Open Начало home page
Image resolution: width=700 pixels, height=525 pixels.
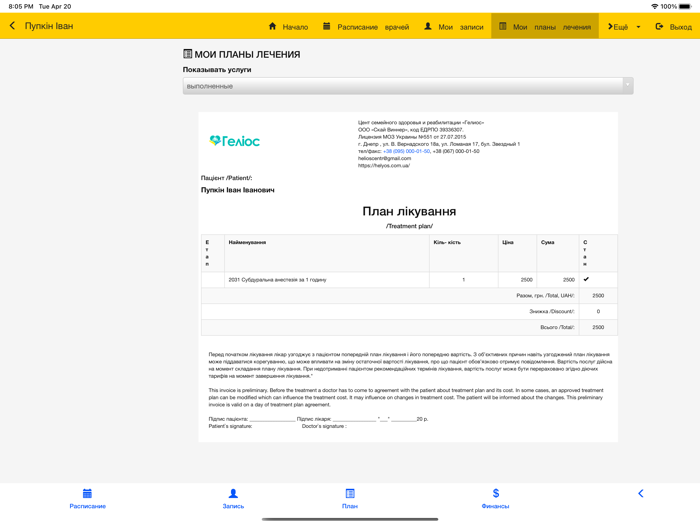pos(288,27)
